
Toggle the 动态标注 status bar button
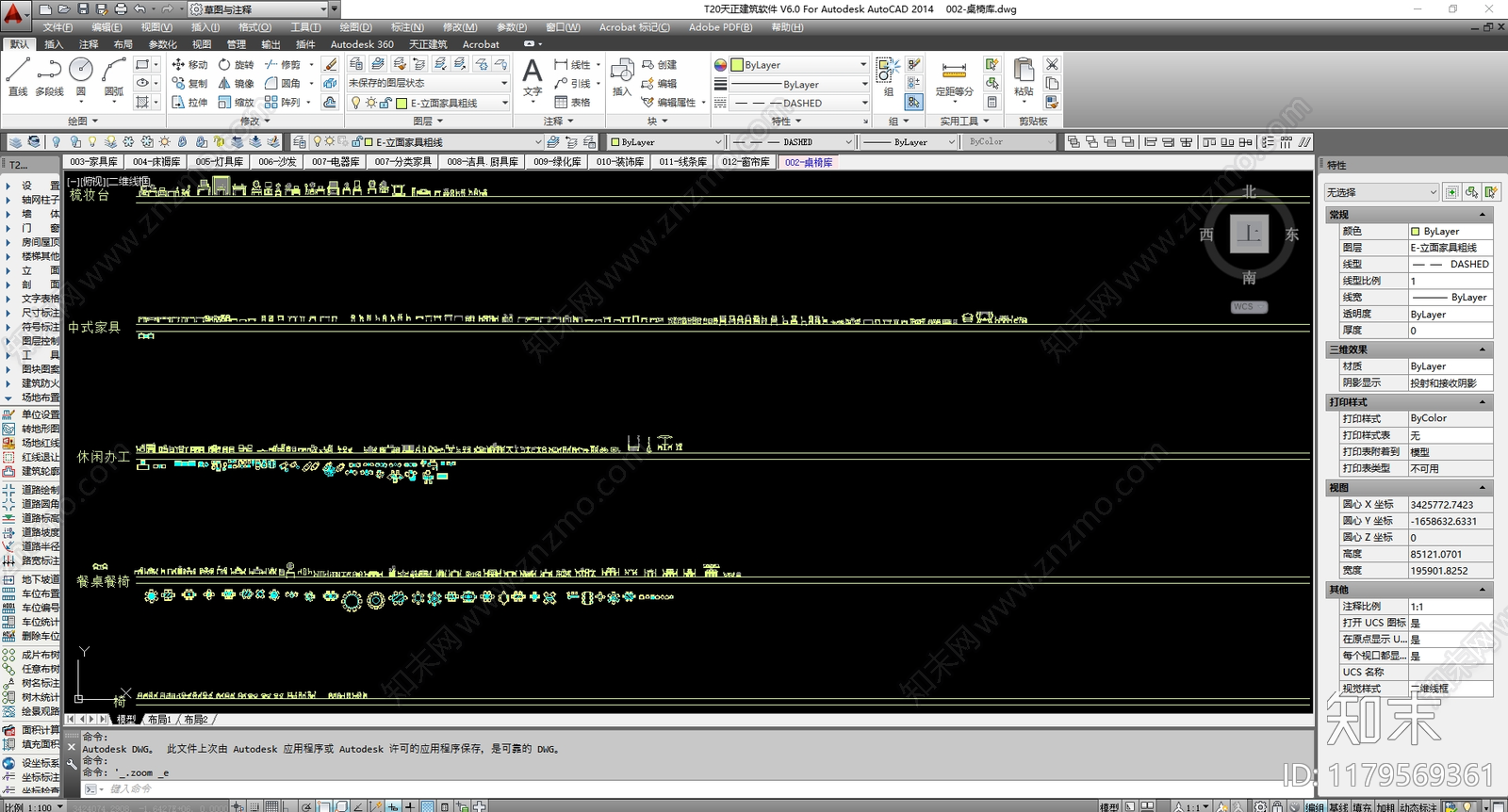(x=1418, y=806)
